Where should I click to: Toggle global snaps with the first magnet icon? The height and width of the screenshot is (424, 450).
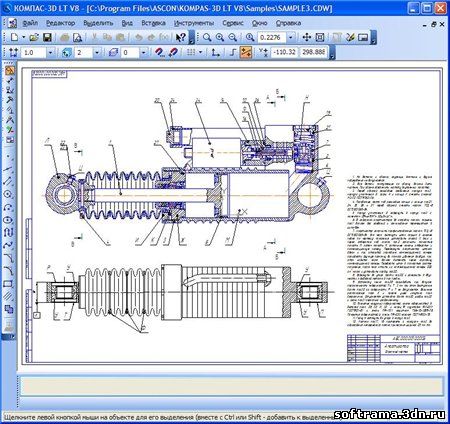[x=160, y=52]
